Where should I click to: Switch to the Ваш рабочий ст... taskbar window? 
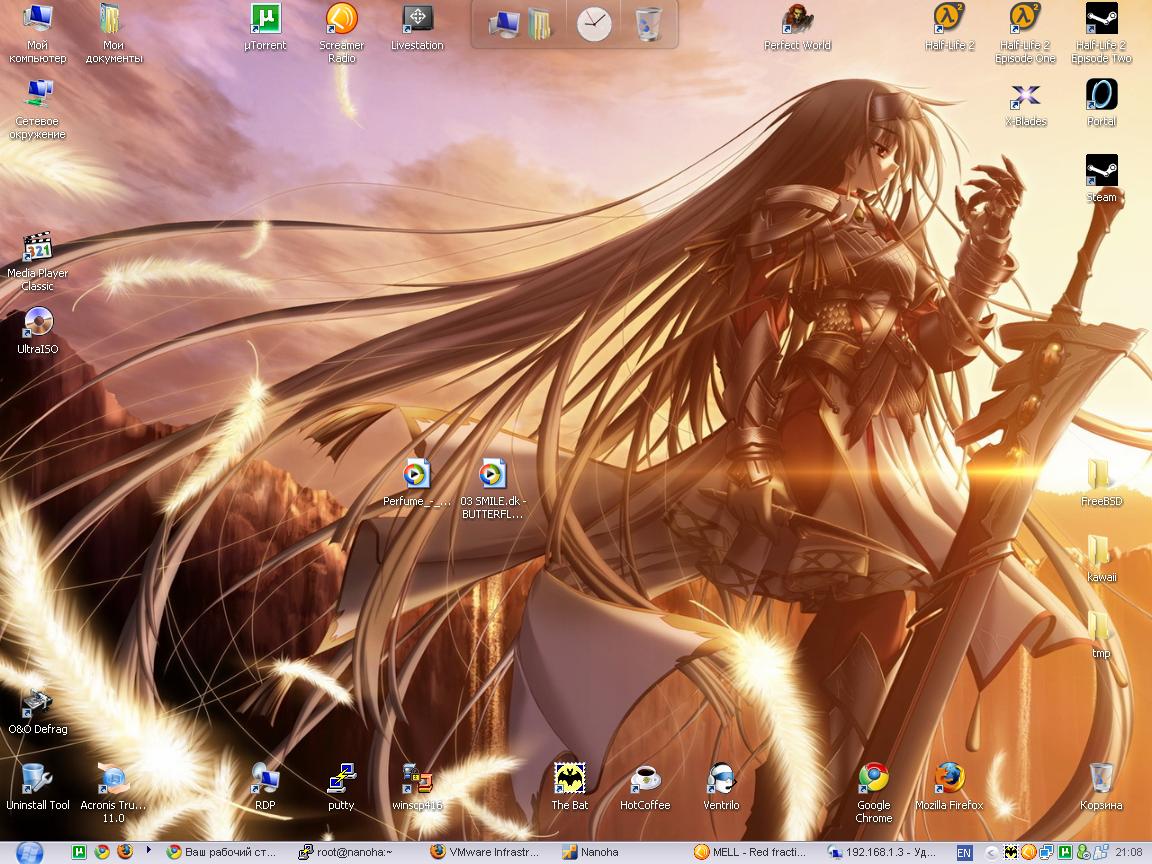[223, 852]
